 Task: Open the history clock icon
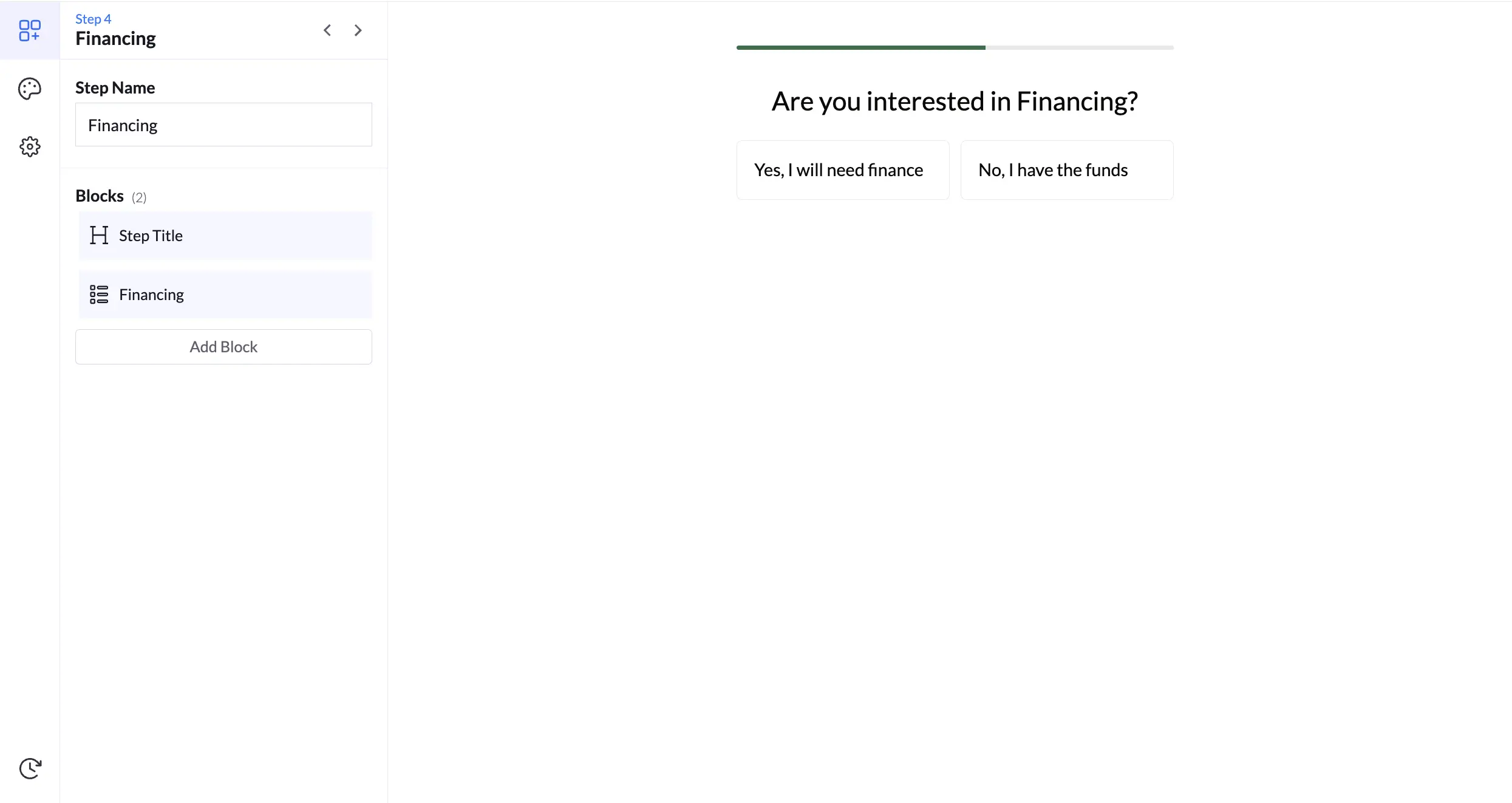pos(30,768)
